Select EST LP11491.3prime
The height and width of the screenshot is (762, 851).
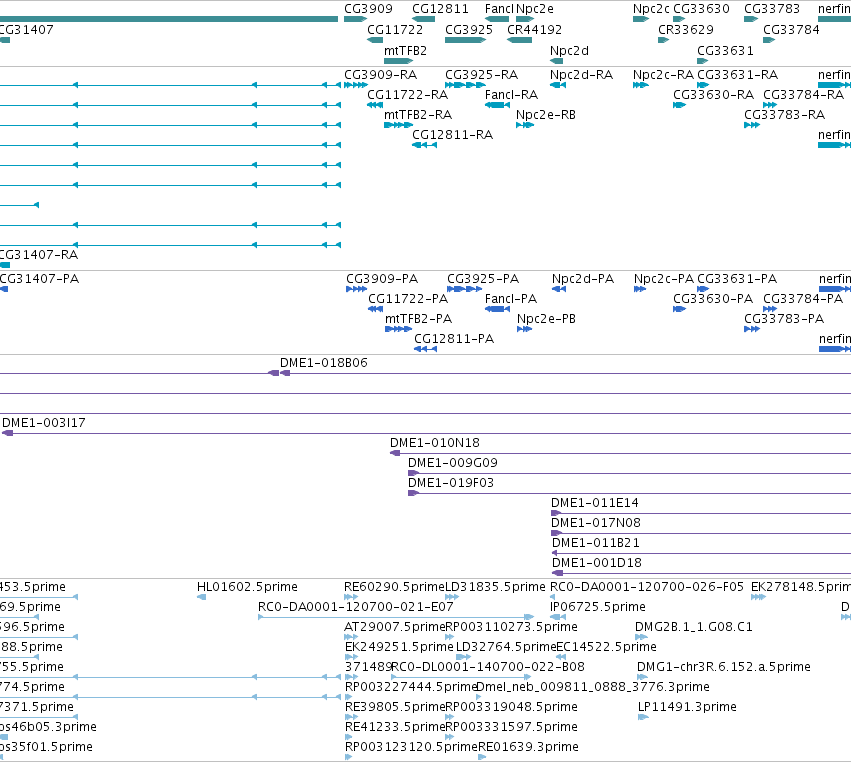point(687,707)
